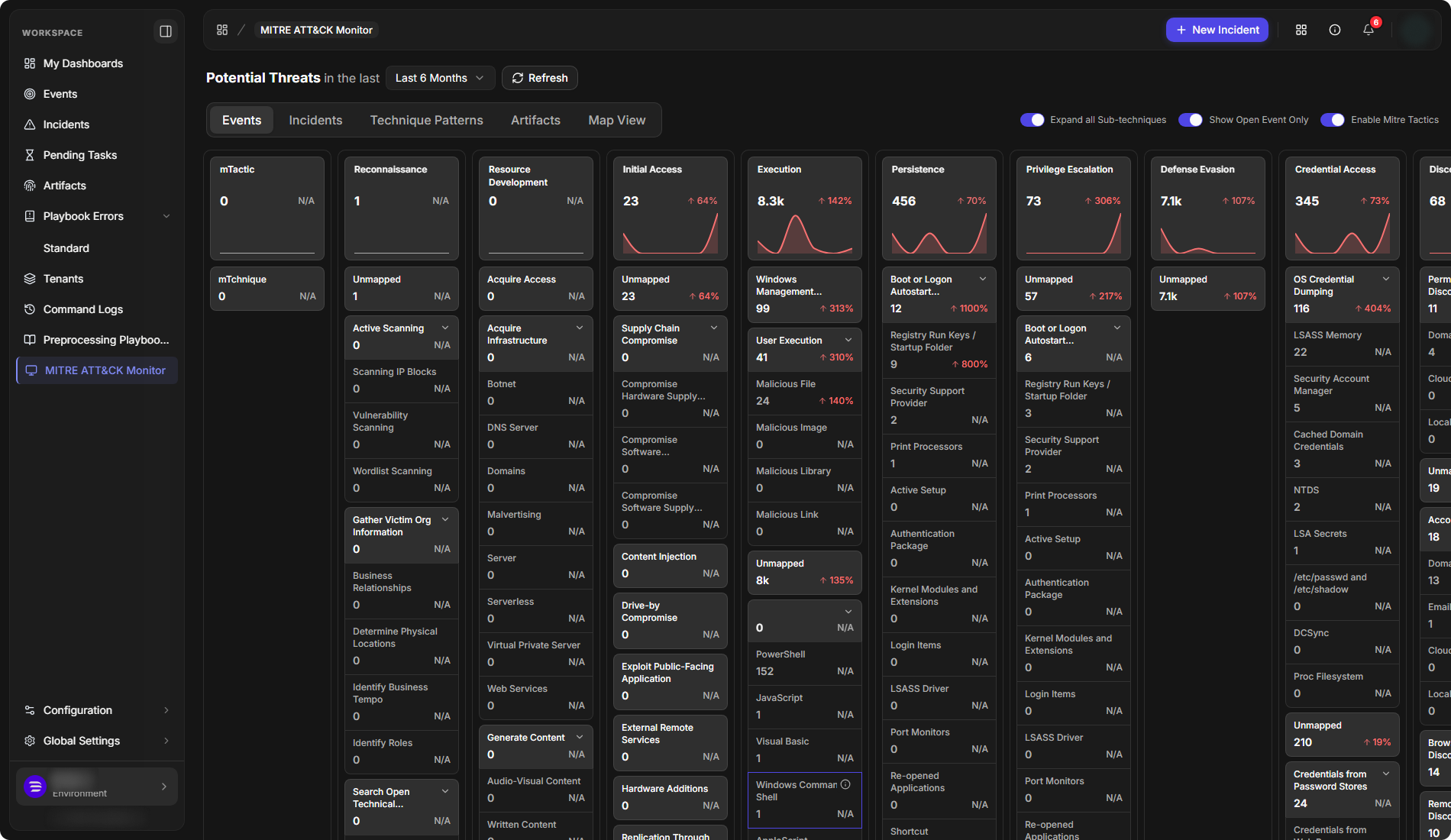Expand the Configuration menu arrow

pyautogui.click(x=166, y=710)
